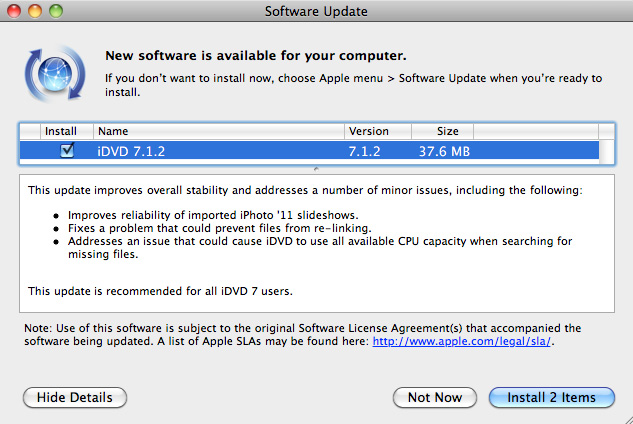Click the Install 2 Items button
Screen dimensions: 633x424
(551, 397)
